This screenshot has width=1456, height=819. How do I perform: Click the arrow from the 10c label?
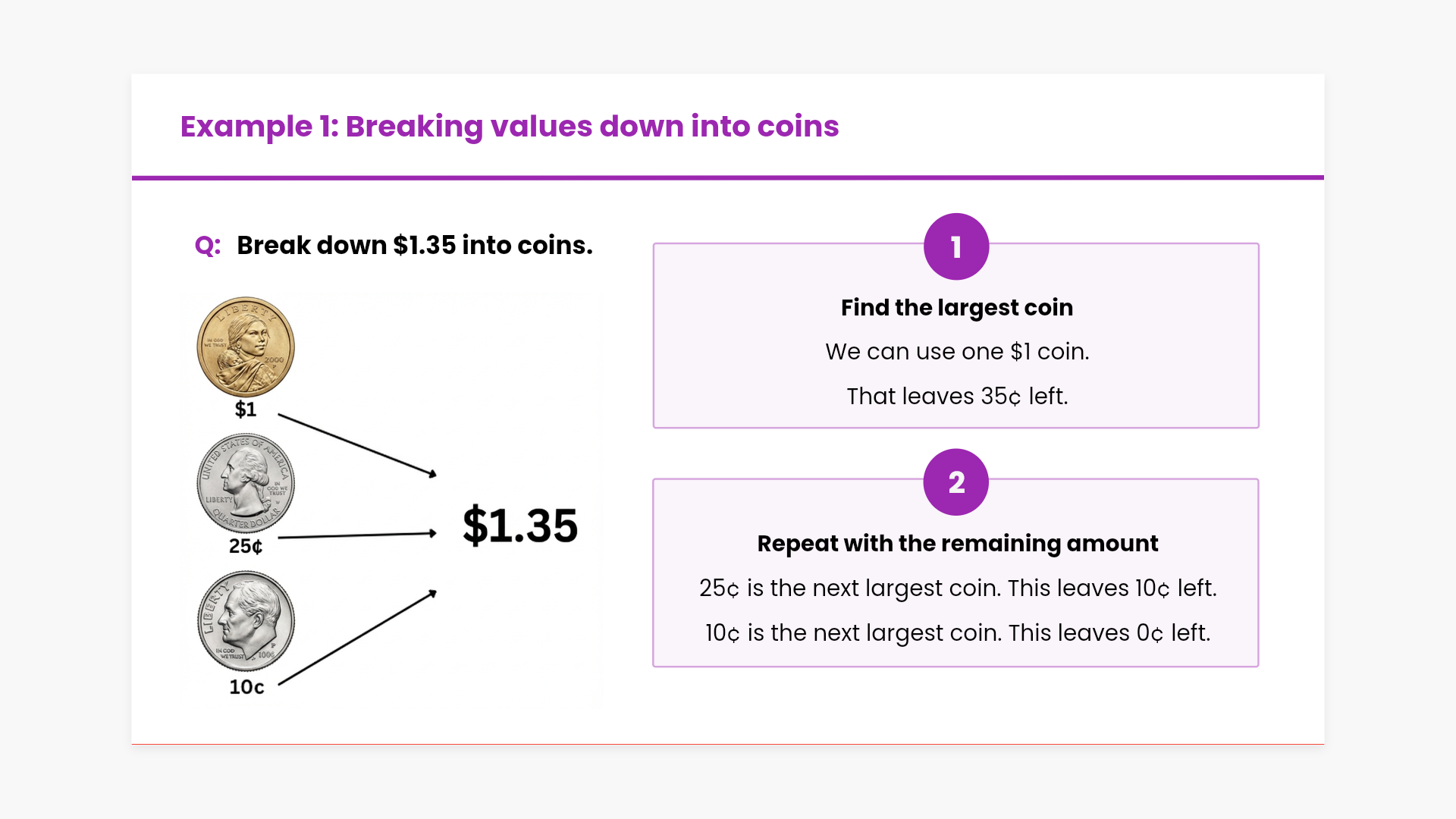click(356, 639)
